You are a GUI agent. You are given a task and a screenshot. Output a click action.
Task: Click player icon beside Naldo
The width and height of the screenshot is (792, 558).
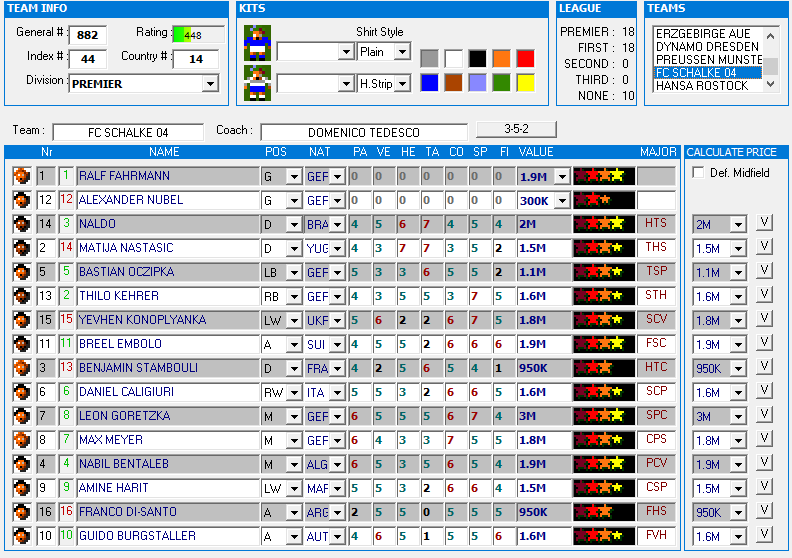click(x=20, y=224)
